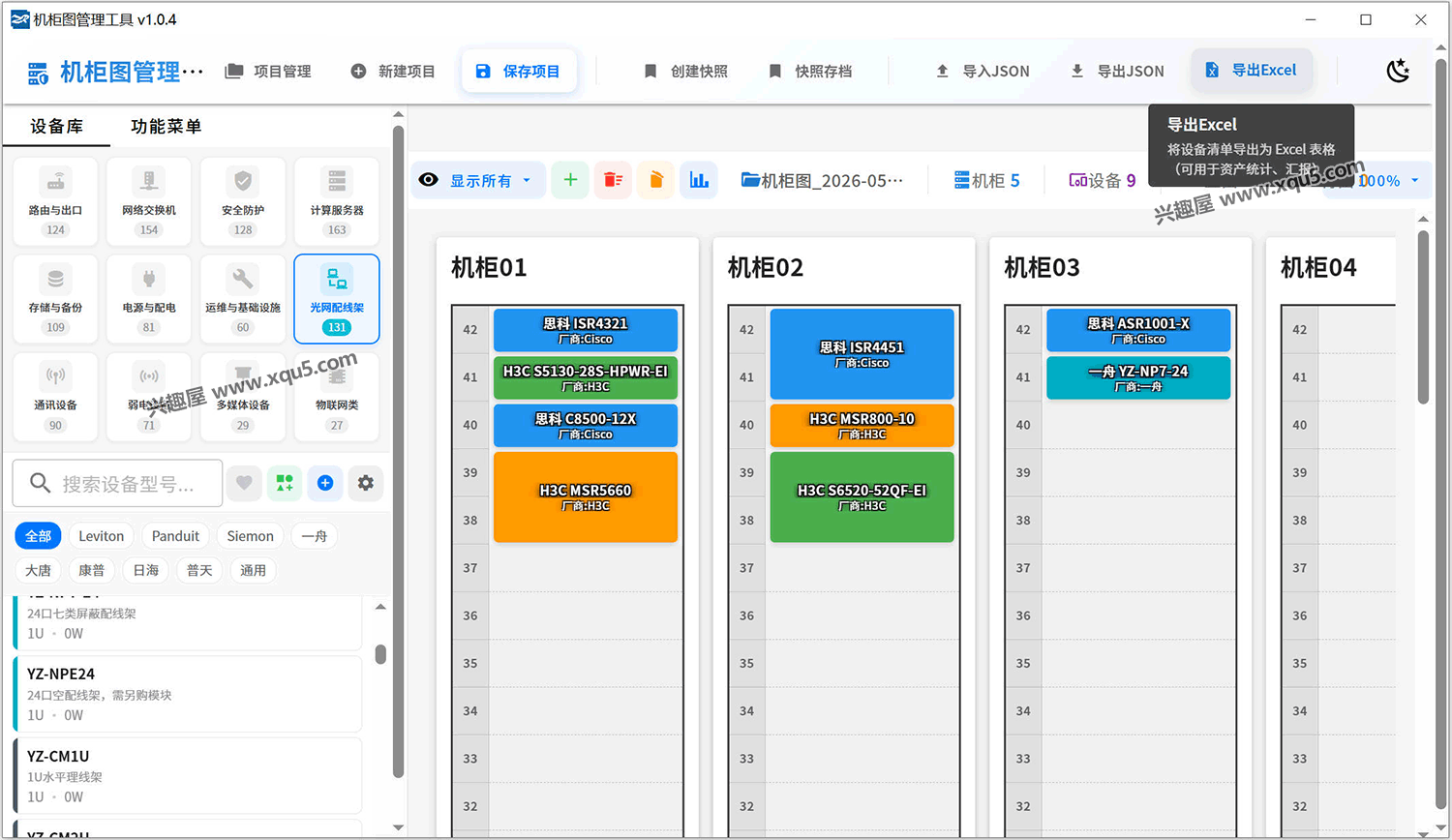1452x840 pixels.
Task: Filter devices by Siemon brand
Action: click(250, 536)
